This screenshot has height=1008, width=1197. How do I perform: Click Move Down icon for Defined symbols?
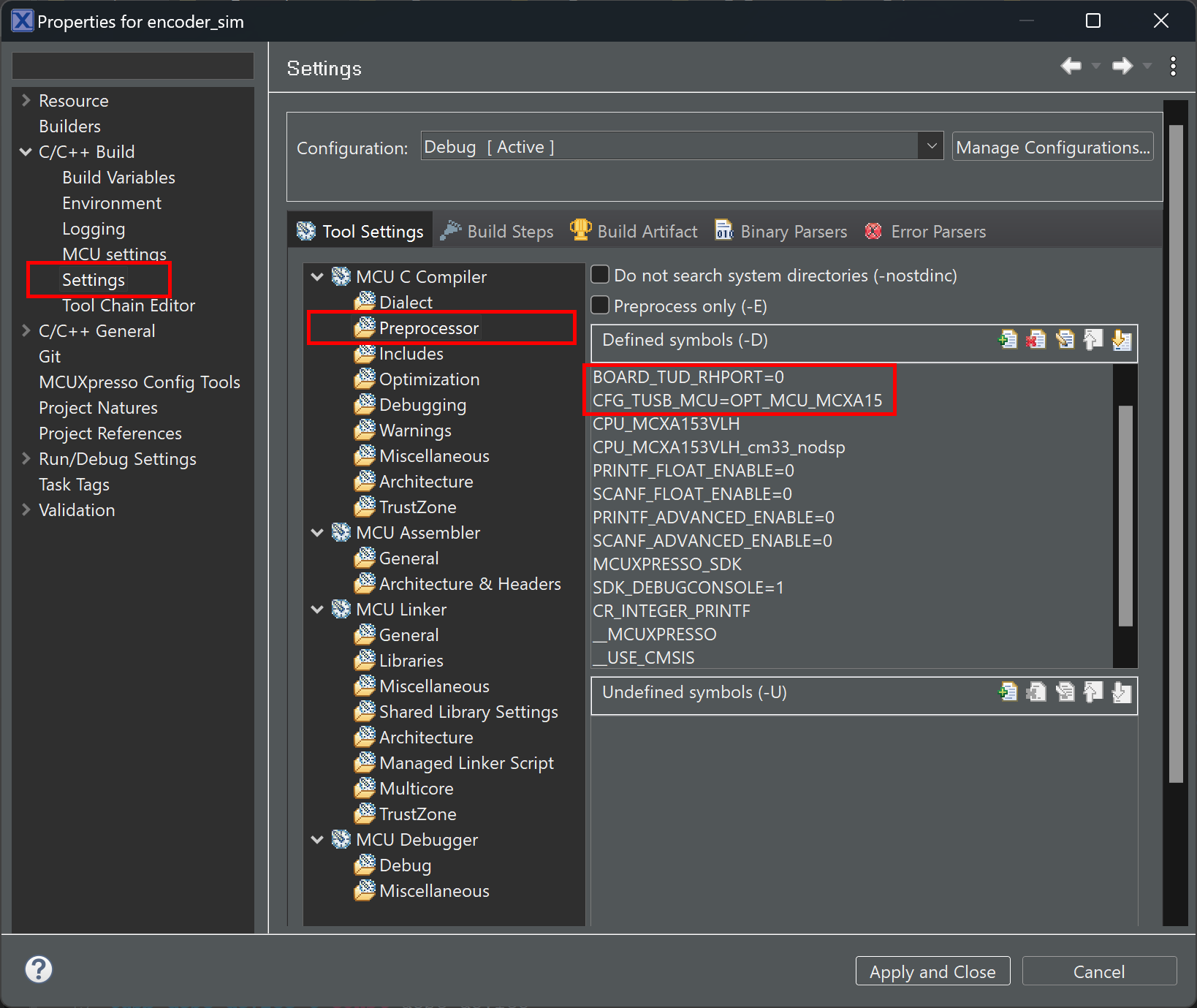pyautogui.click(x=1122, y=340)
